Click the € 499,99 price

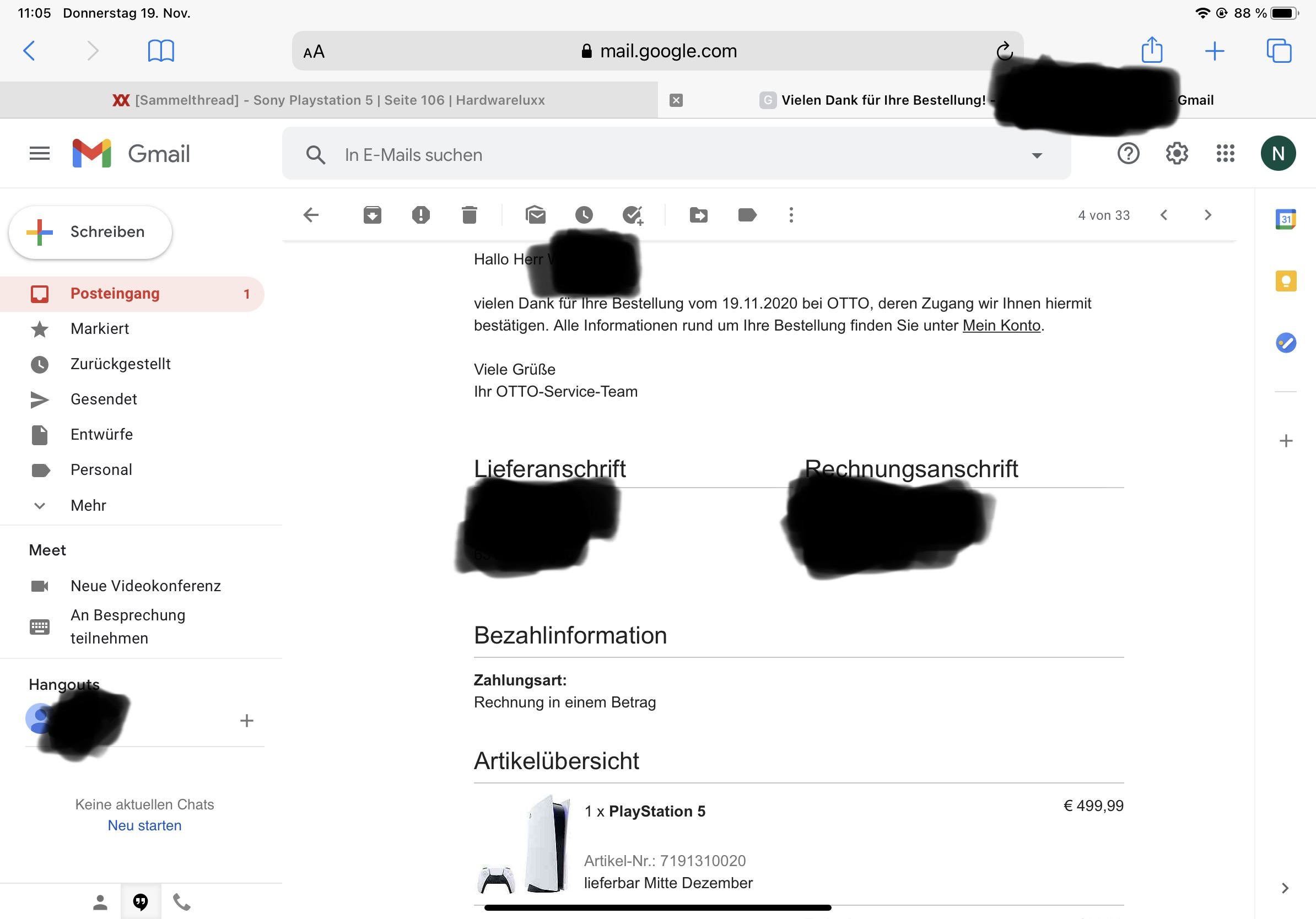tap(1093, 806)
